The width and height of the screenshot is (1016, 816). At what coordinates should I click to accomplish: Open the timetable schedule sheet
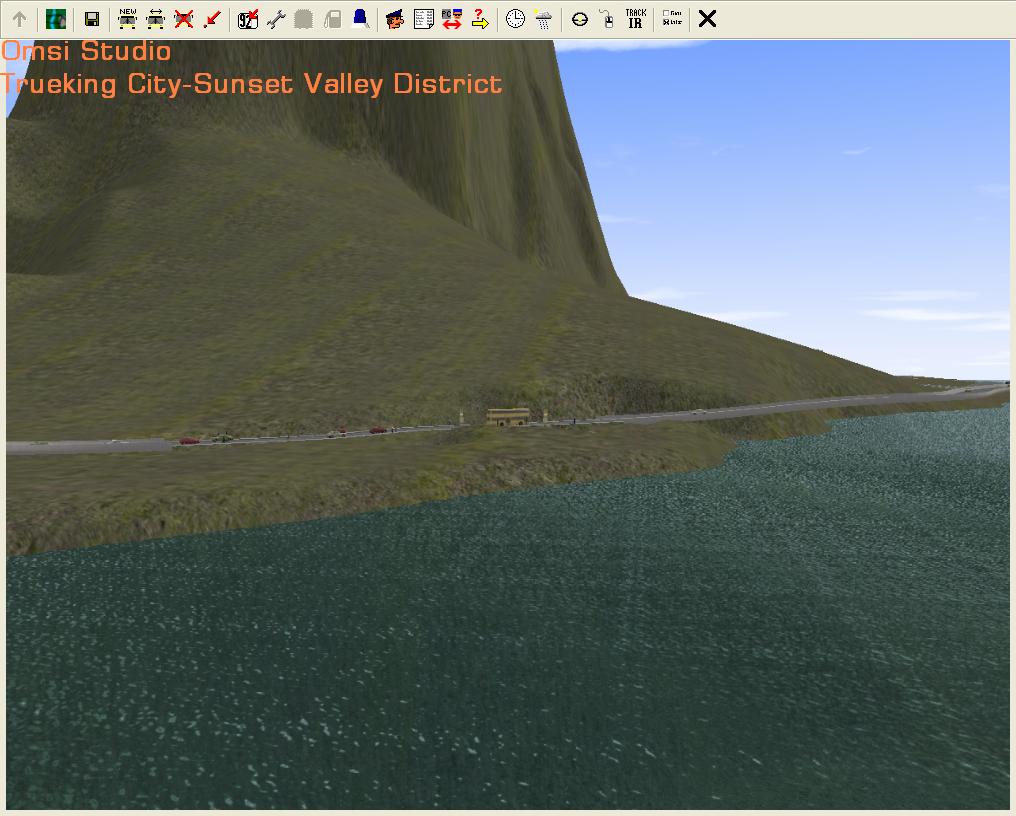coord(423,19)
